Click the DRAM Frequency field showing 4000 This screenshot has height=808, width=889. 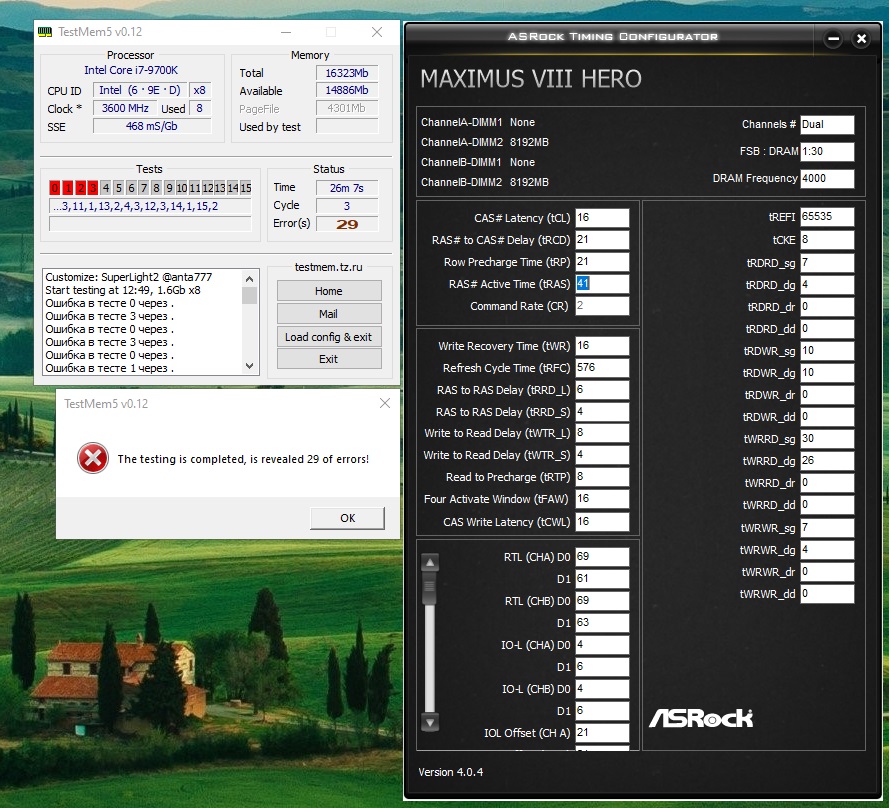tap(827, 179)
